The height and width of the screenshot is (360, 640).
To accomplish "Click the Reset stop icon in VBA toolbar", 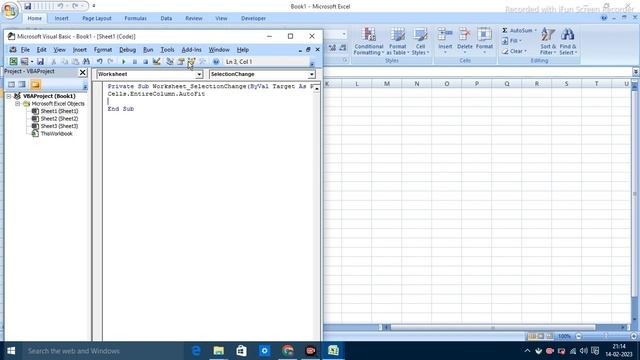I will [x=145, y=62].
